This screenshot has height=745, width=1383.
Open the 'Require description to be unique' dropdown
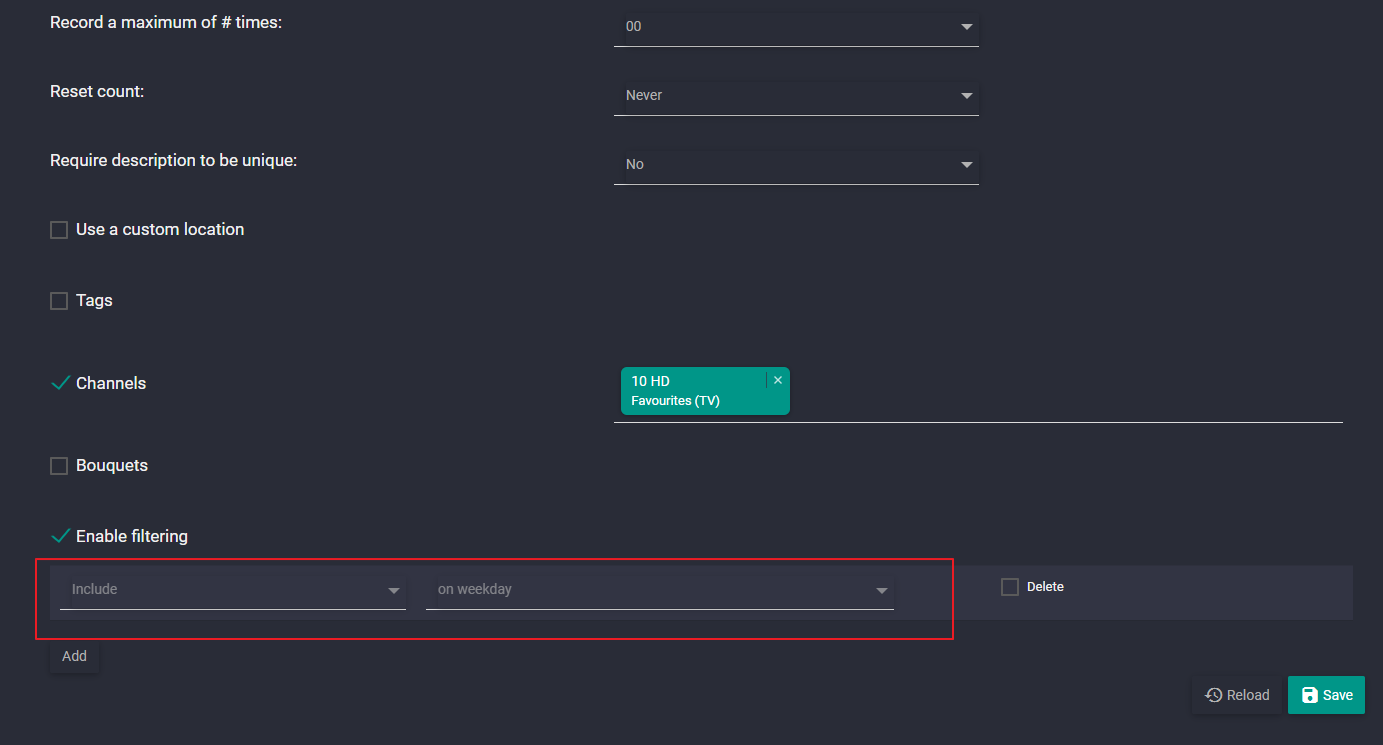point(796,164)
